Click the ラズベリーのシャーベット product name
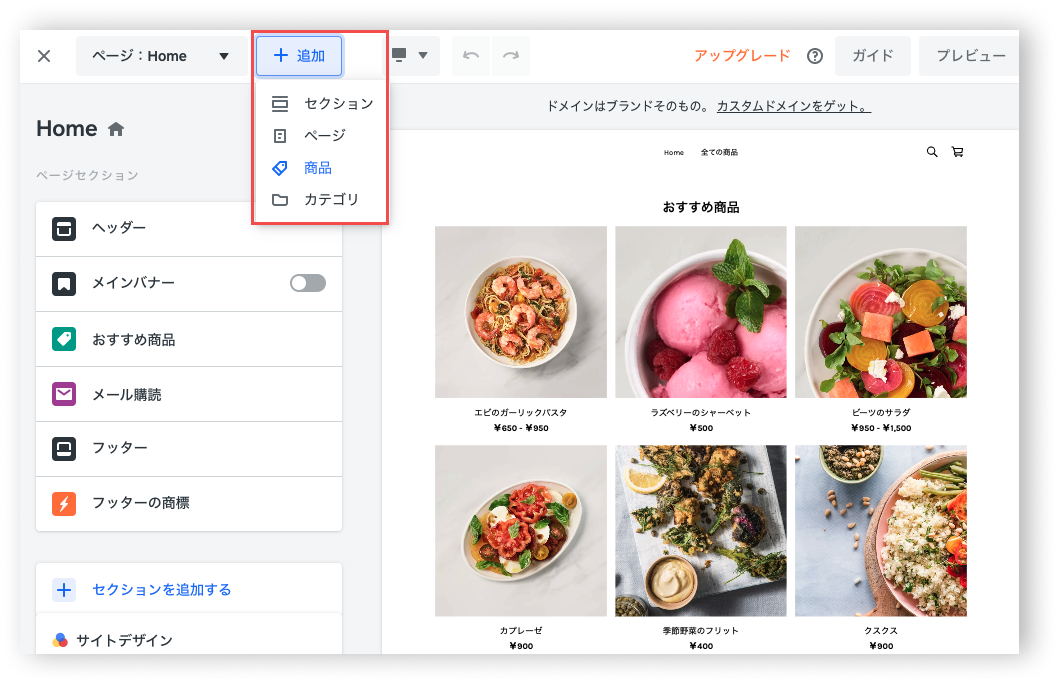Viewport: 1059px width, 684px height. [701, 413]
